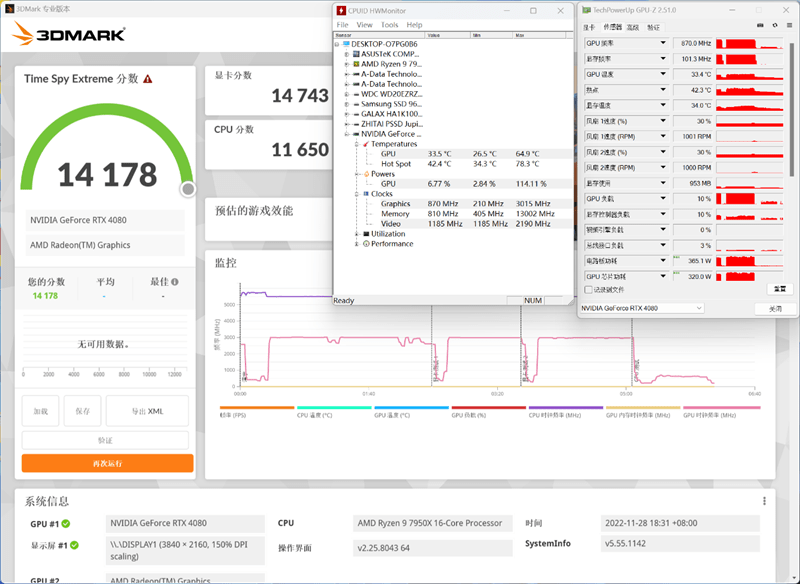Open the GPU 频率 sensor dropdown arrow
800x584 pixels.
663,43
